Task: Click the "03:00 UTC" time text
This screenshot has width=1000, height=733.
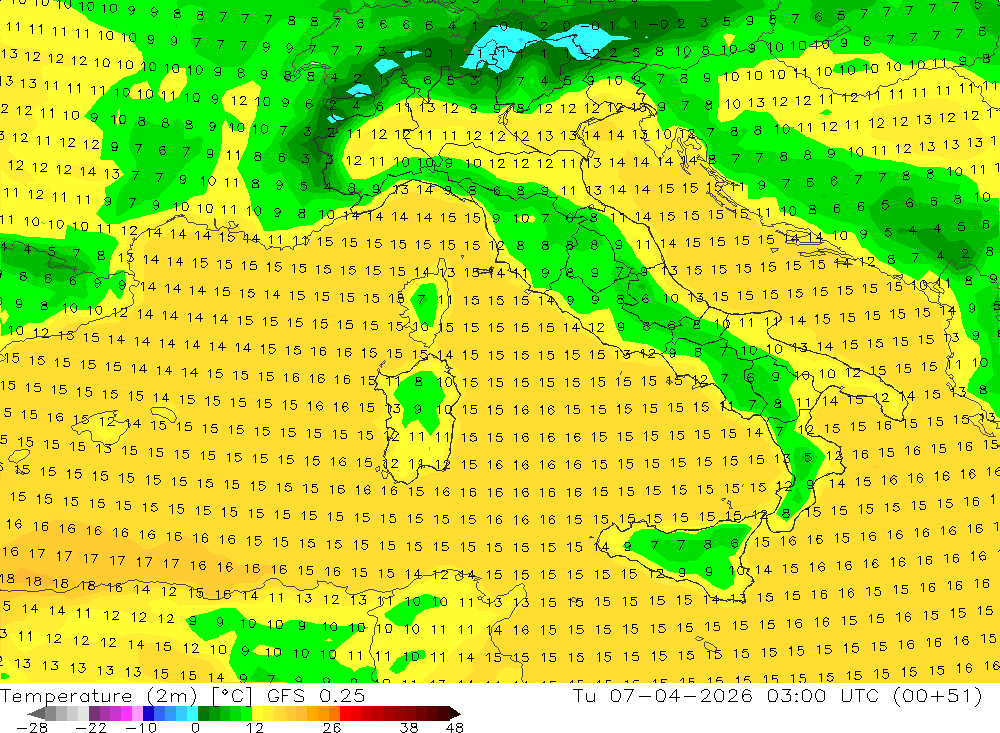Action: pyautogui.click(x=822, y=695)
